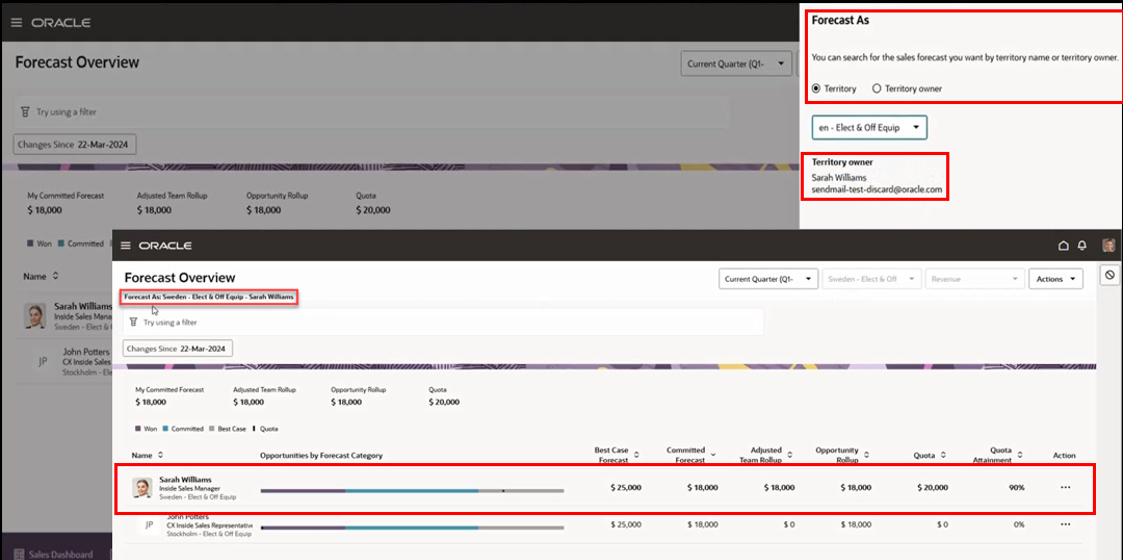The height and width of the screenshot is (560, 1124).
Task: Open Sweden - Elect & Off dropdown
Action: point(872,279)
